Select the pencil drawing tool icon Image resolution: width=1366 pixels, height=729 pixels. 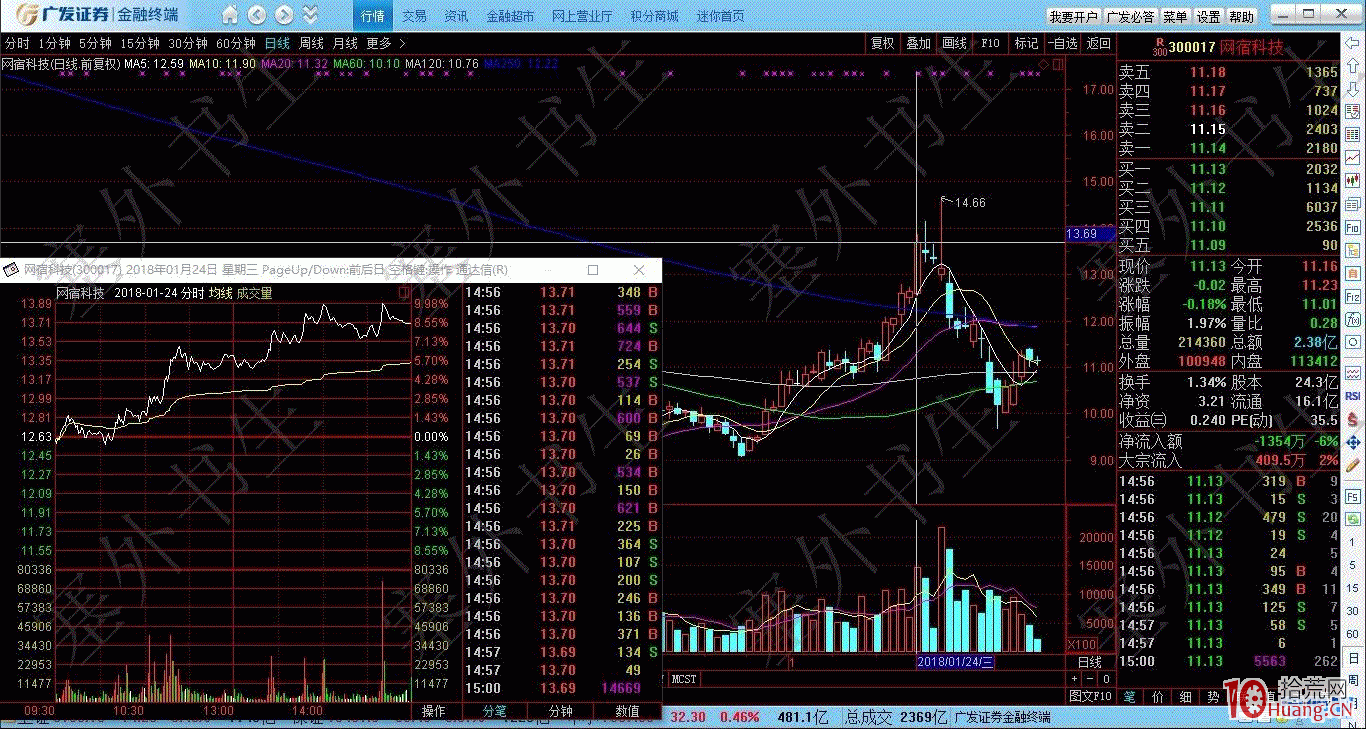pyautogui.click(x=1353, y=465)
